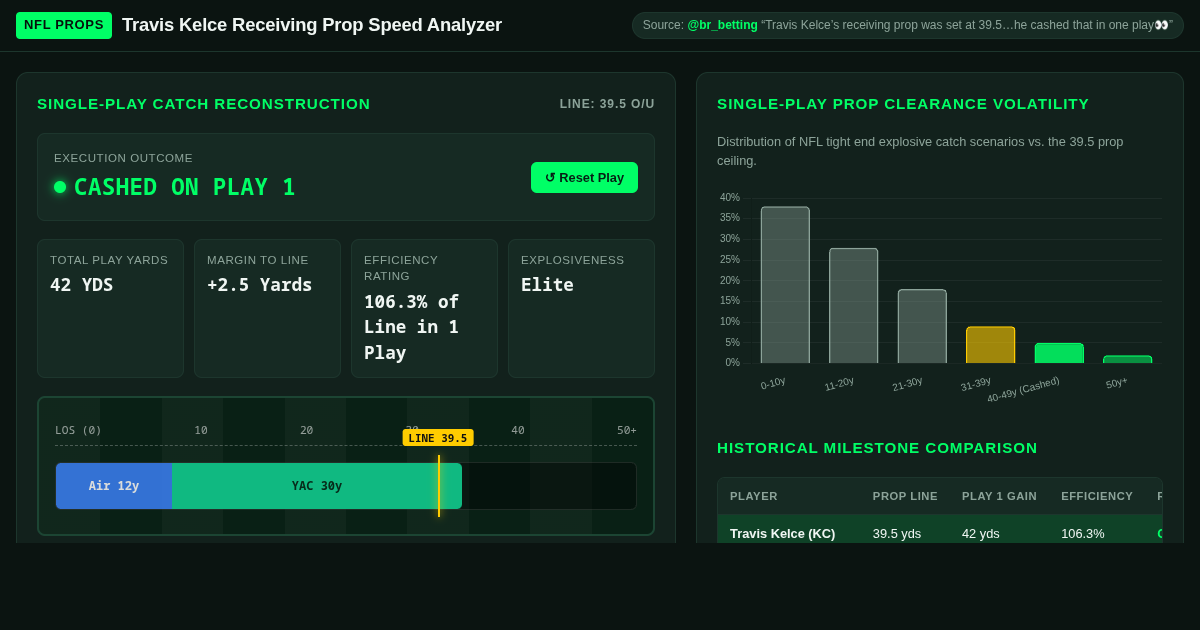
Task: Click the 11-20y chart bar
Action: 853,306
